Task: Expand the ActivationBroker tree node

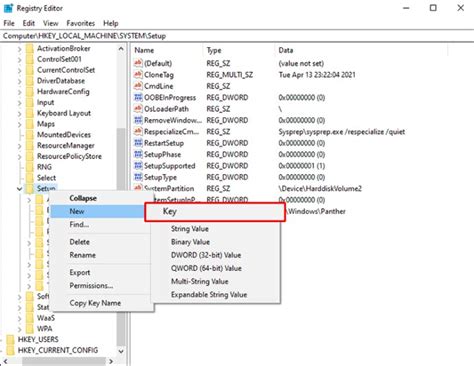Action: 19,49
